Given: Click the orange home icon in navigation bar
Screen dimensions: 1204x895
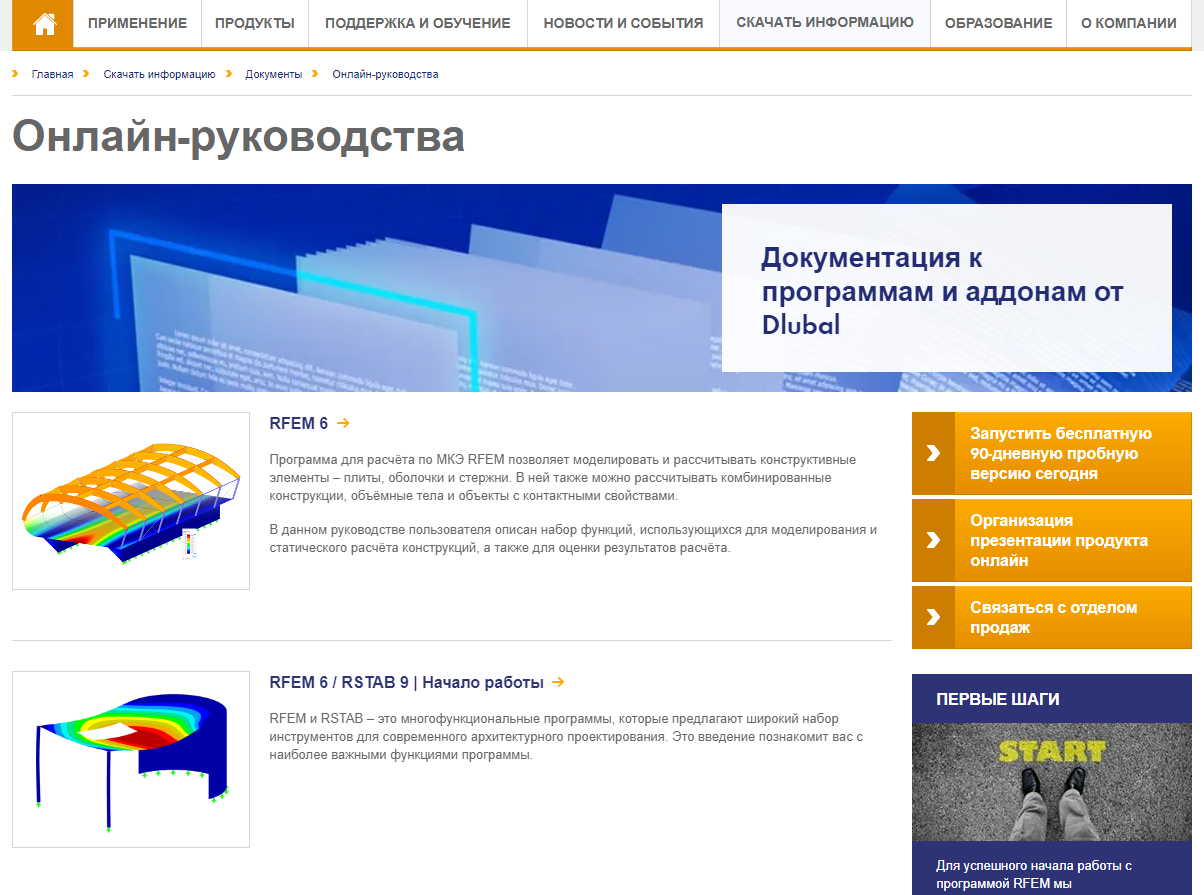Looking at the screenshot, I should [x=42, y=24].
